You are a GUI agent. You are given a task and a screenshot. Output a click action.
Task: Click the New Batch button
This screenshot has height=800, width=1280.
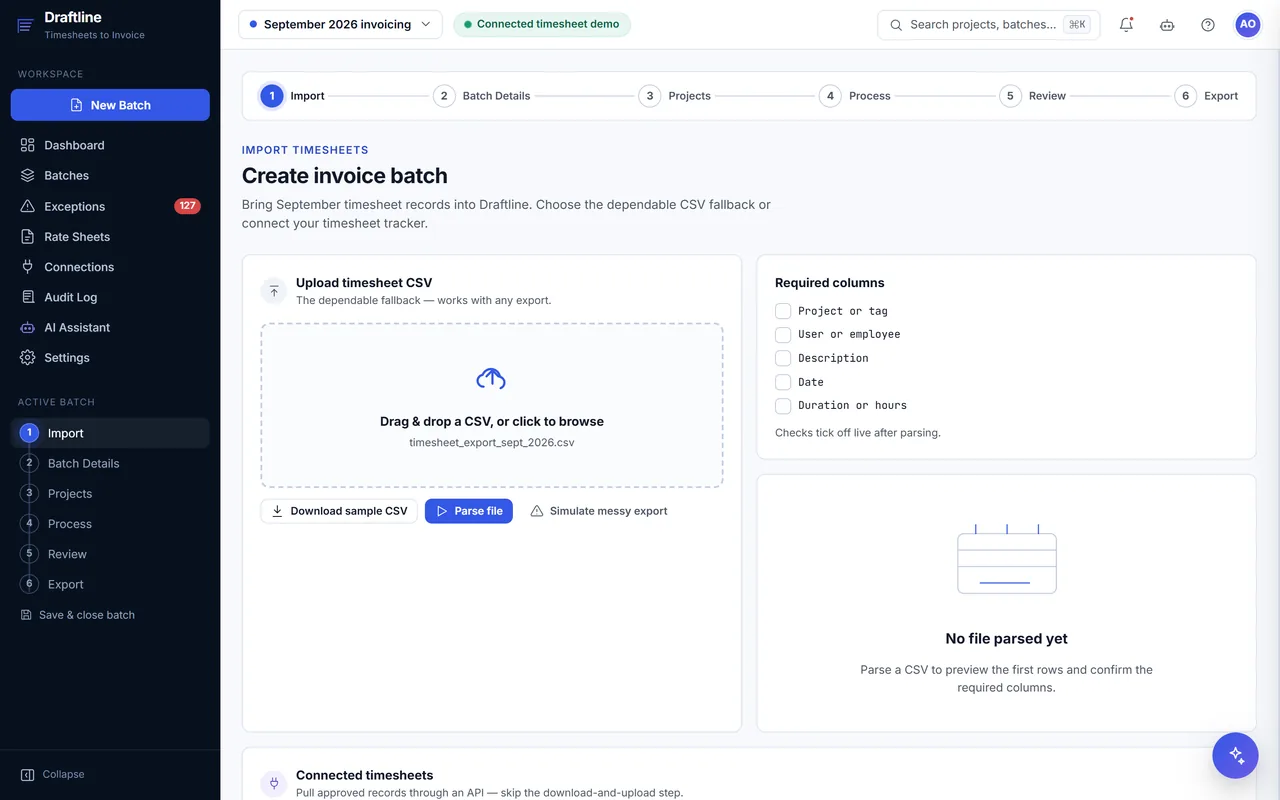(x=110, y=105)
